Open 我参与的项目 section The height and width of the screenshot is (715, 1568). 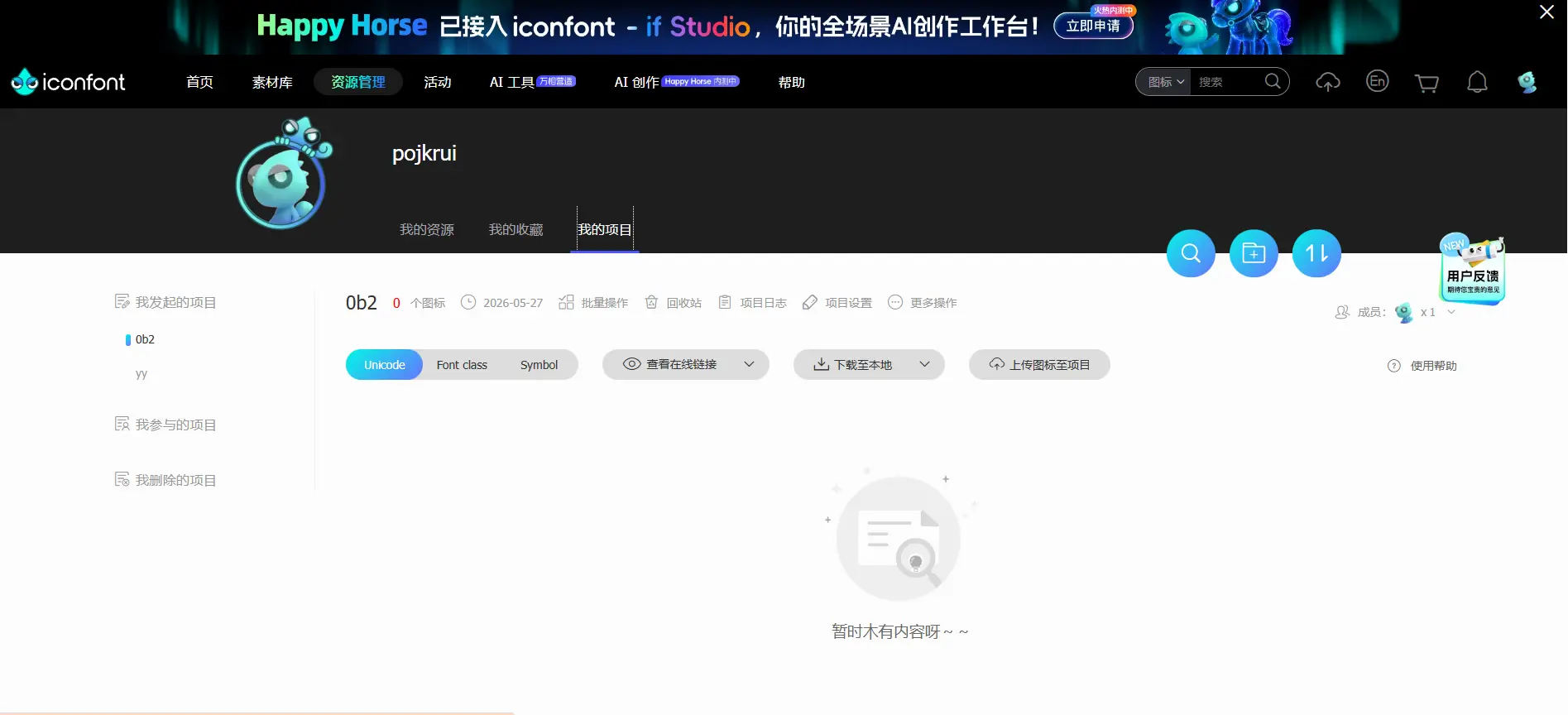165,425
